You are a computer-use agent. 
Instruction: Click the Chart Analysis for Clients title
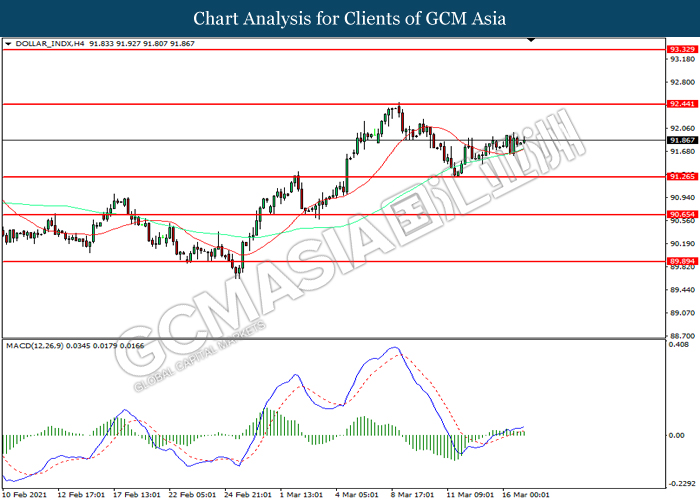(350, 19)
